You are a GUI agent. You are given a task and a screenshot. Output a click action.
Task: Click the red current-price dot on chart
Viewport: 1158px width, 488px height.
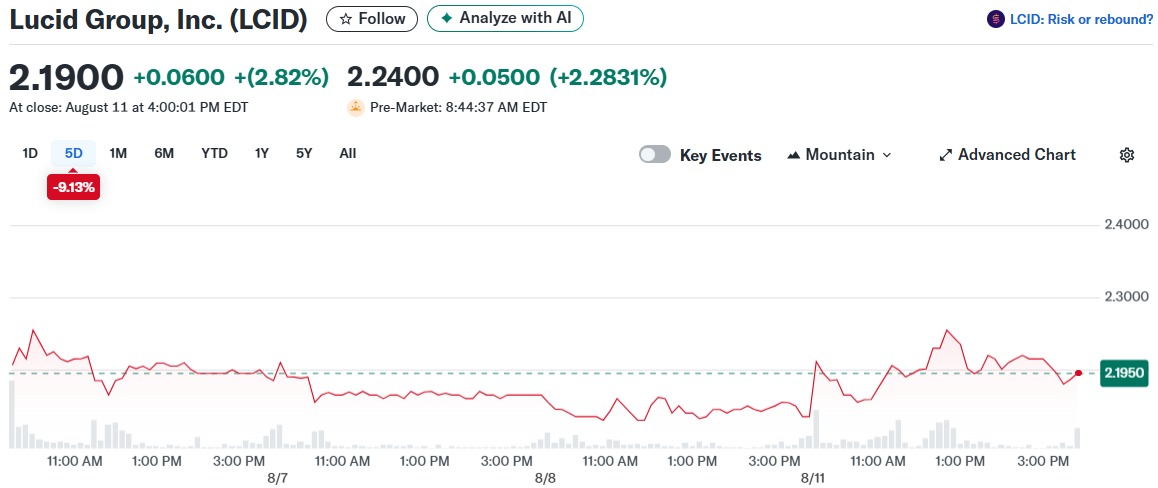click(1078, 373)
